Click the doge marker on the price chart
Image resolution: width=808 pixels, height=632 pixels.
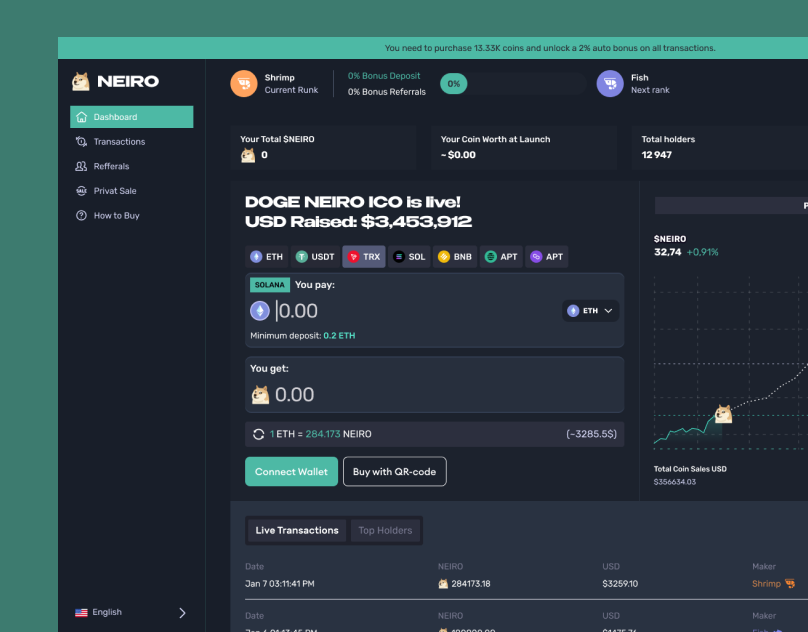(723, 414)
